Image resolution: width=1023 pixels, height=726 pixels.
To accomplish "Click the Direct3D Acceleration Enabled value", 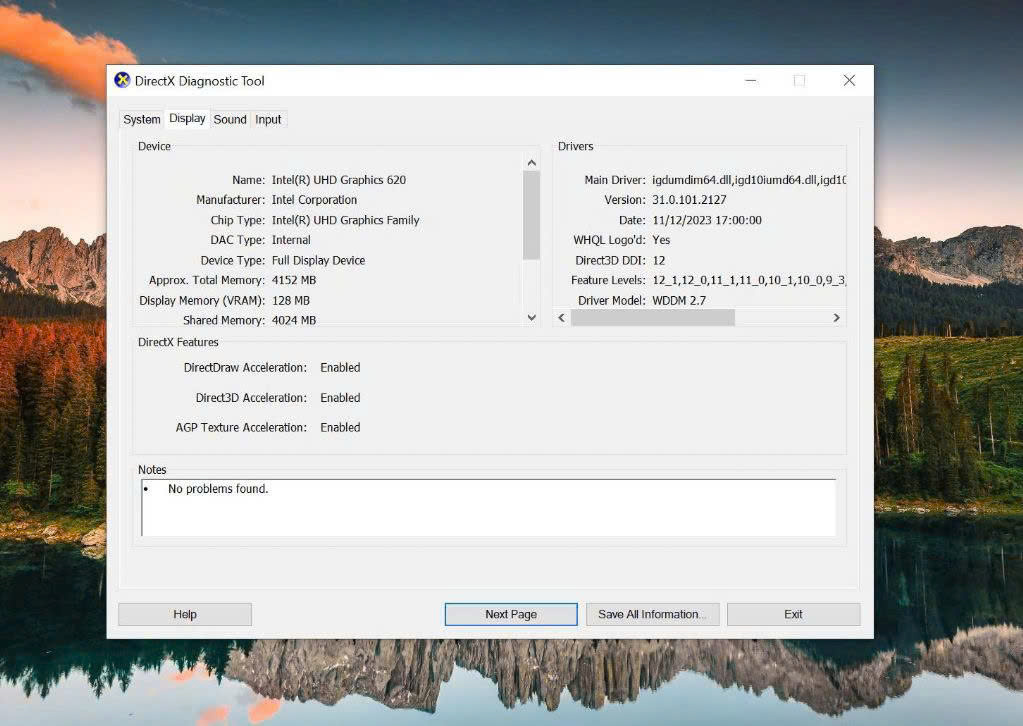I will (340, 398).
